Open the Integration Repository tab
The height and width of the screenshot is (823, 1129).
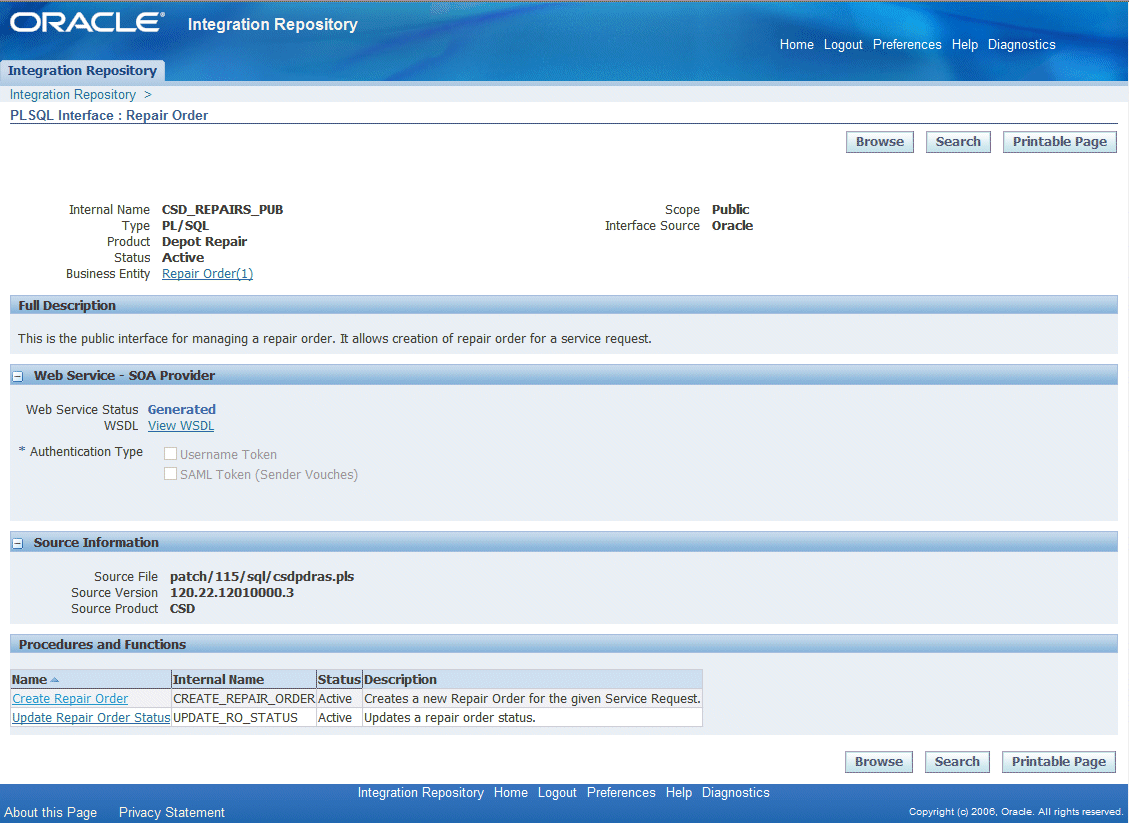coord(82,71)
